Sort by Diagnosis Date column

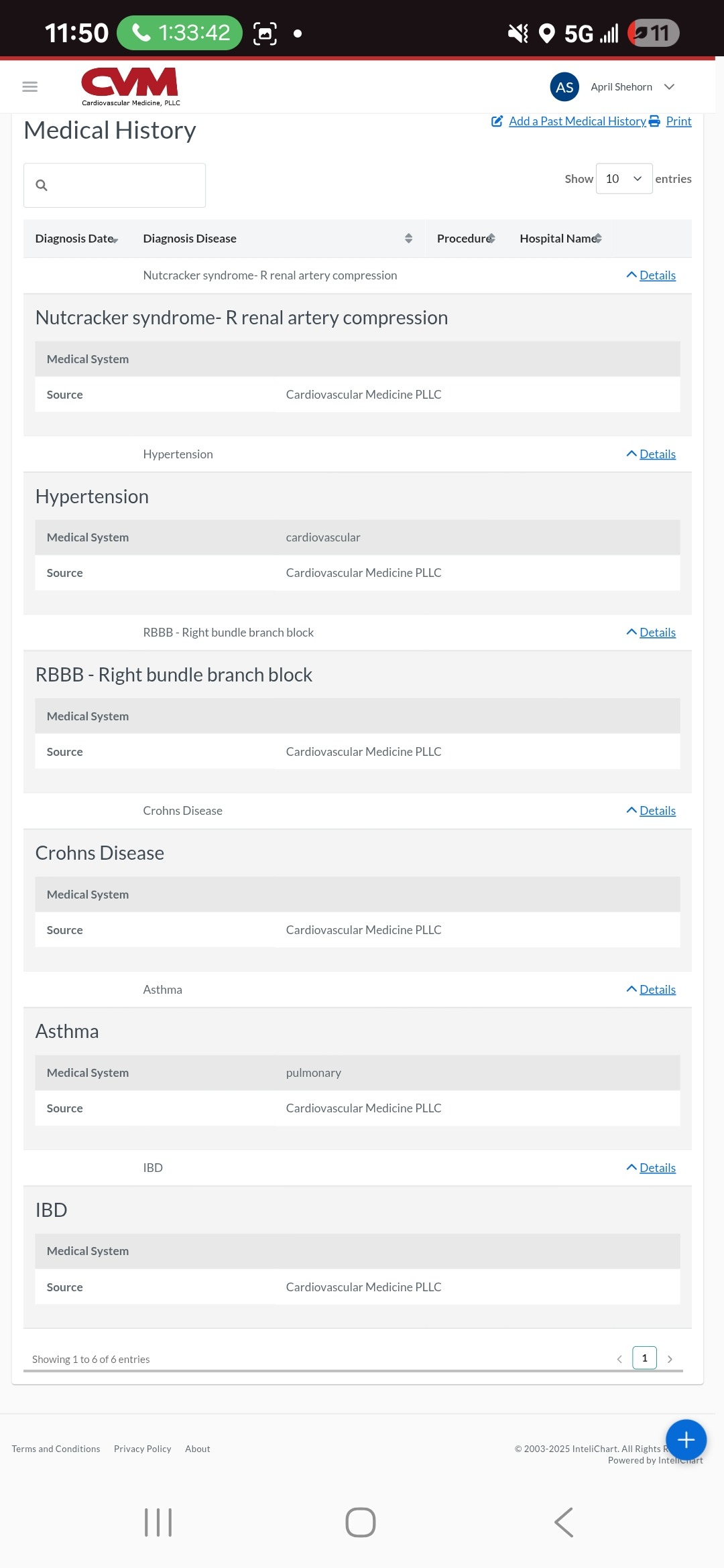77,239
